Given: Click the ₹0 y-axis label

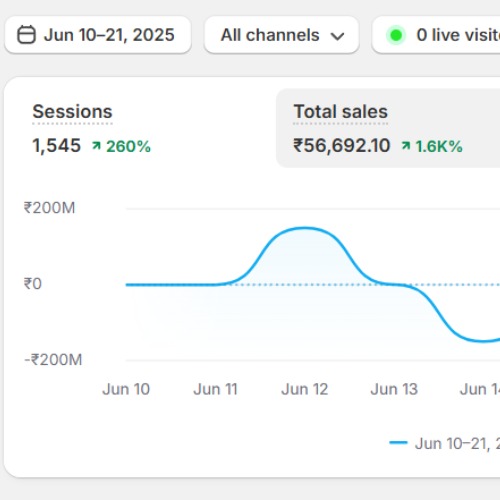Looking at the screenshot, I should pyautogui.click(x=32, y=284).
